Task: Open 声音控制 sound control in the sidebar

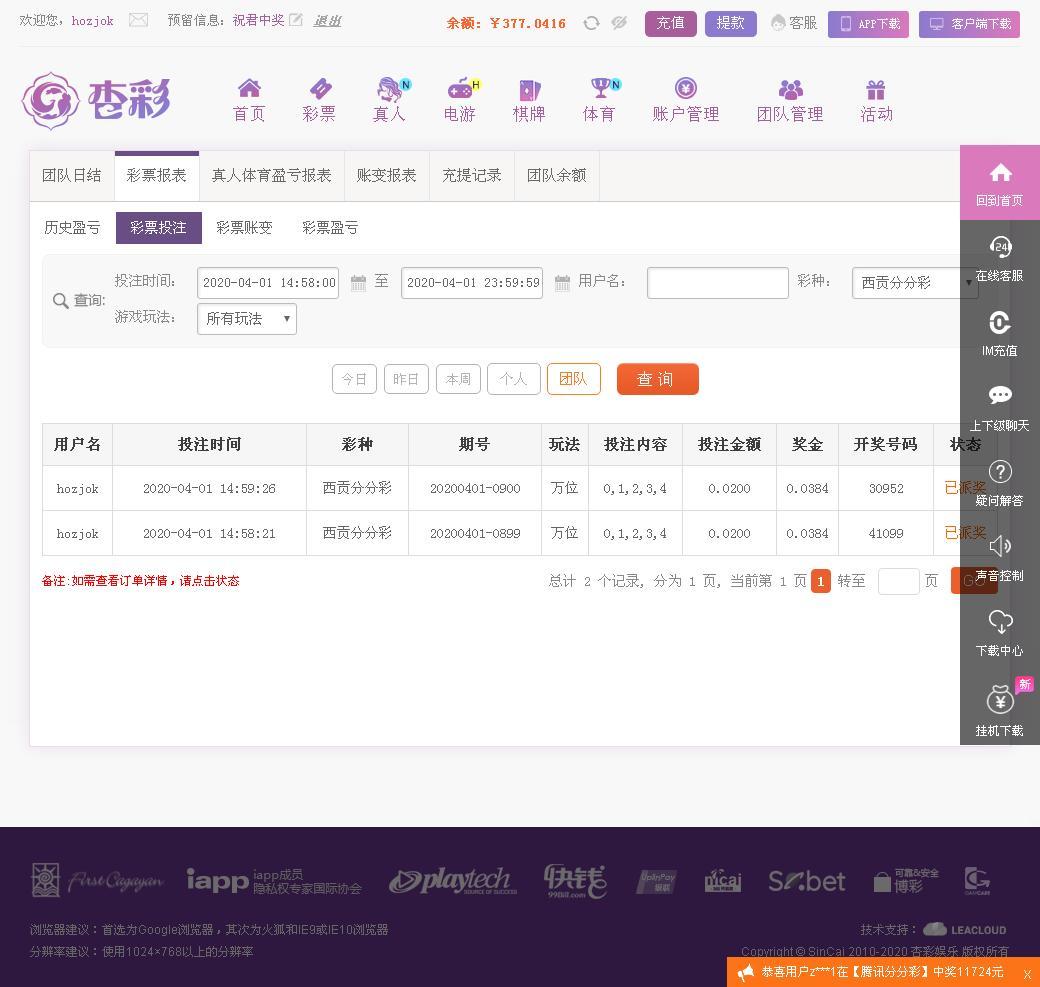Action: pyautogui.click(x=1000, y=559)
